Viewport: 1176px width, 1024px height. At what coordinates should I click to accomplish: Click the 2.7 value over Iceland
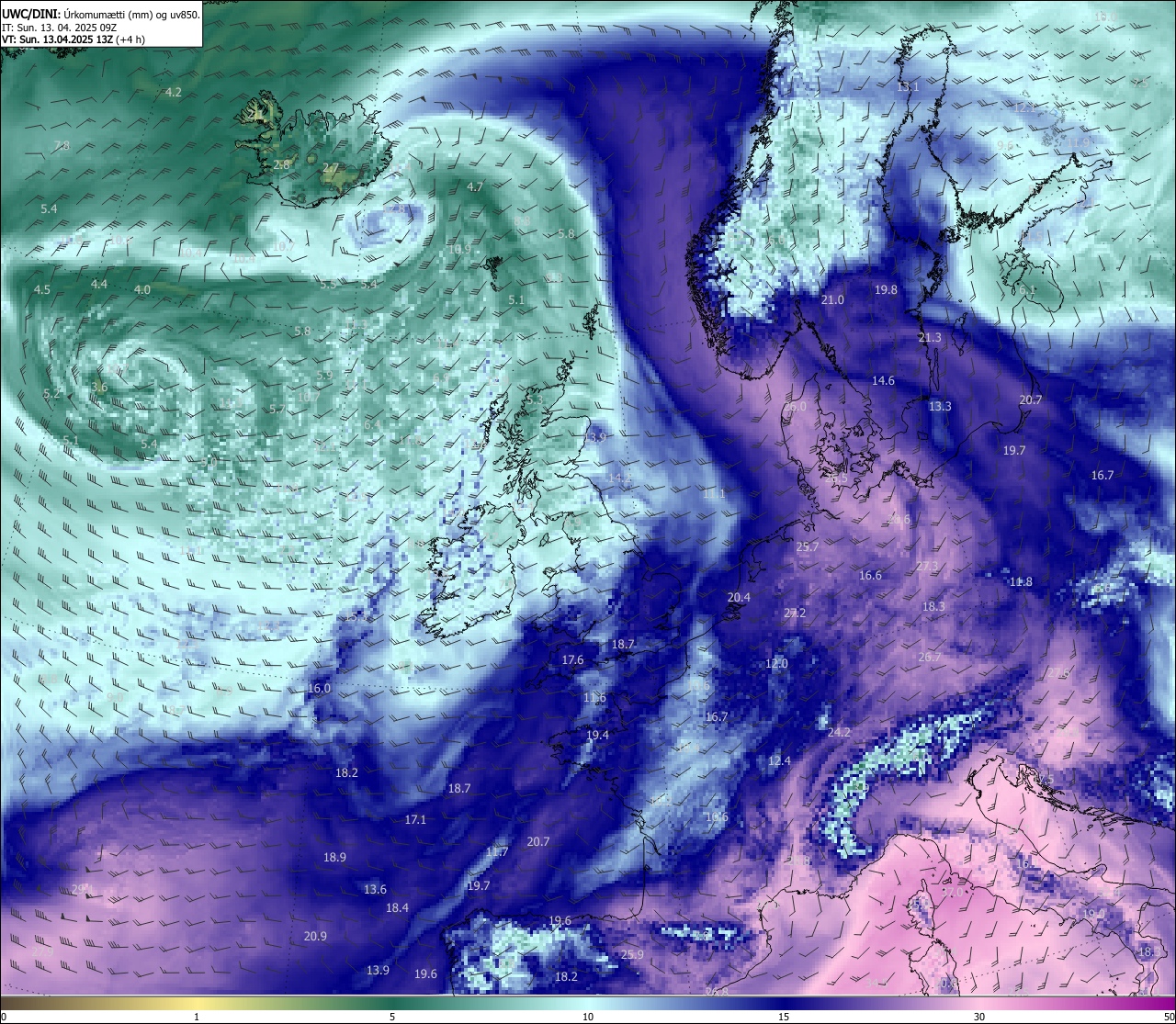tap(331, 168)
